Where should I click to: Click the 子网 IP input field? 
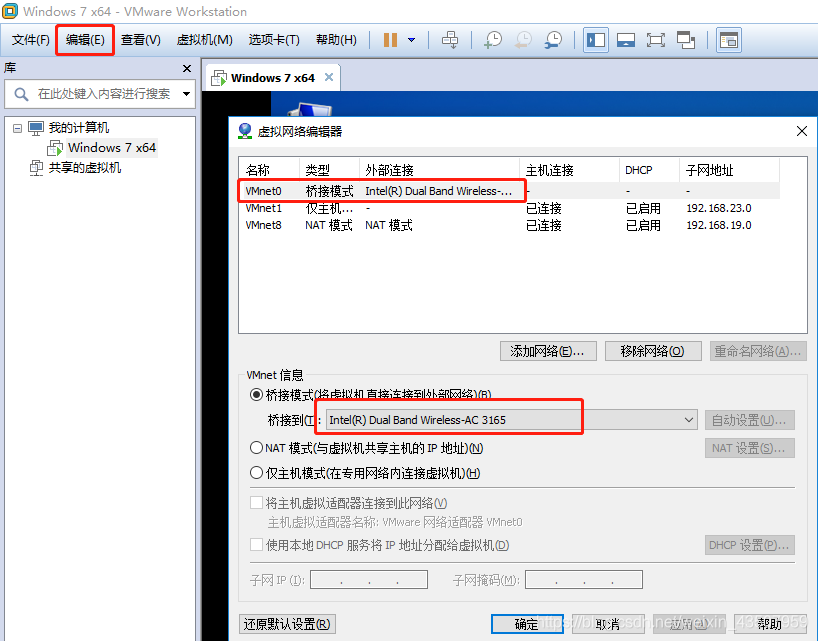pos(369,579)
